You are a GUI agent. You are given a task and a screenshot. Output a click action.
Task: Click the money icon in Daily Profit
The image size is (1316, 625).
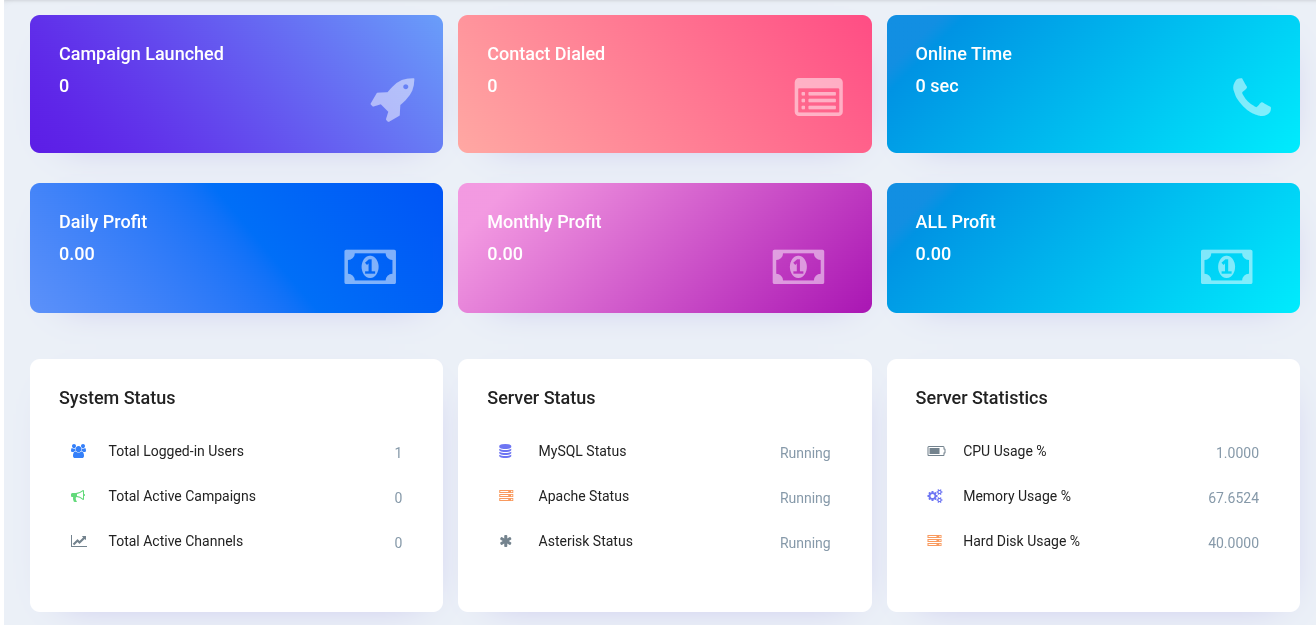[x=370, y=266]
